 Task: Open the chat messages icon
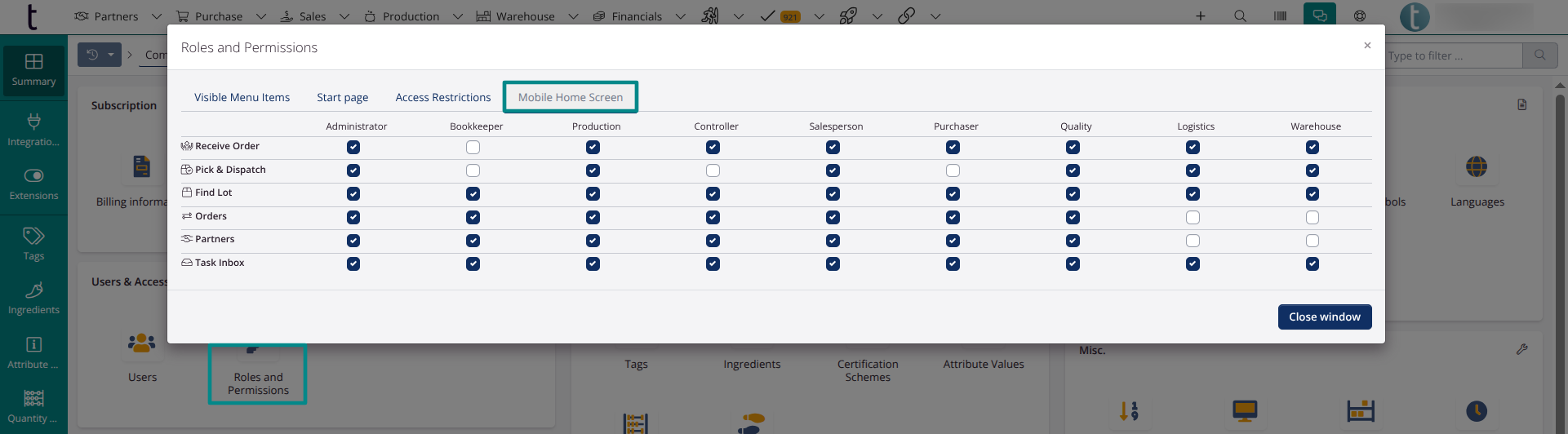[x=1320, y=16]
